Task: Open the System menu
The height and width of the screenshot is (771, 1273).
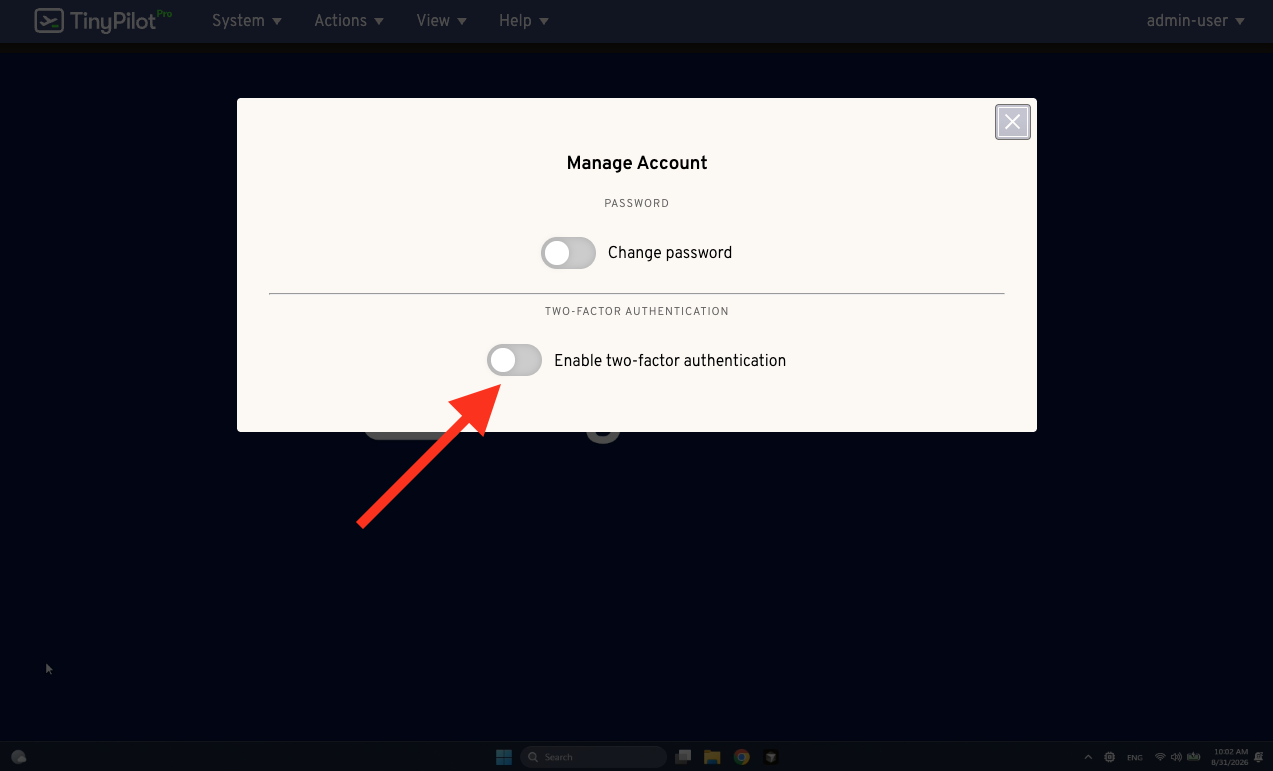Action: tap(246, 20)
